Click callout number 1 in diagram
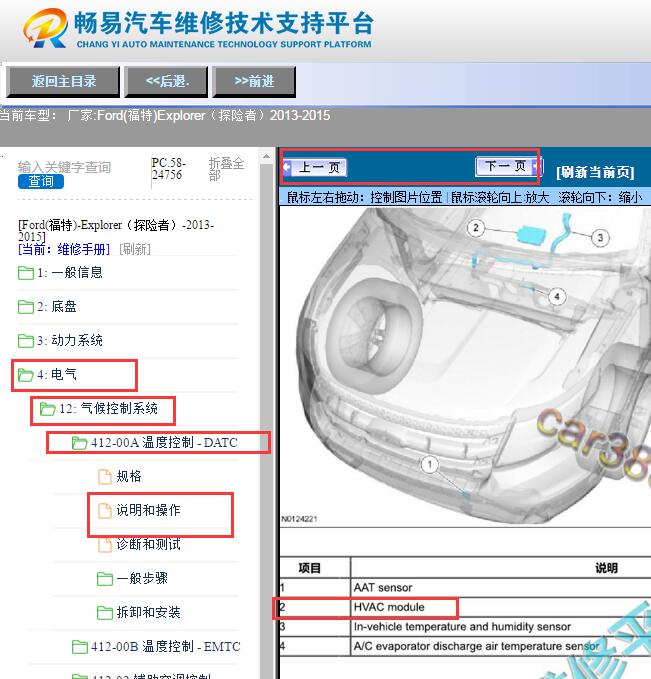The image size is (651, 679). pyautogui.click(x=430, y=465)
